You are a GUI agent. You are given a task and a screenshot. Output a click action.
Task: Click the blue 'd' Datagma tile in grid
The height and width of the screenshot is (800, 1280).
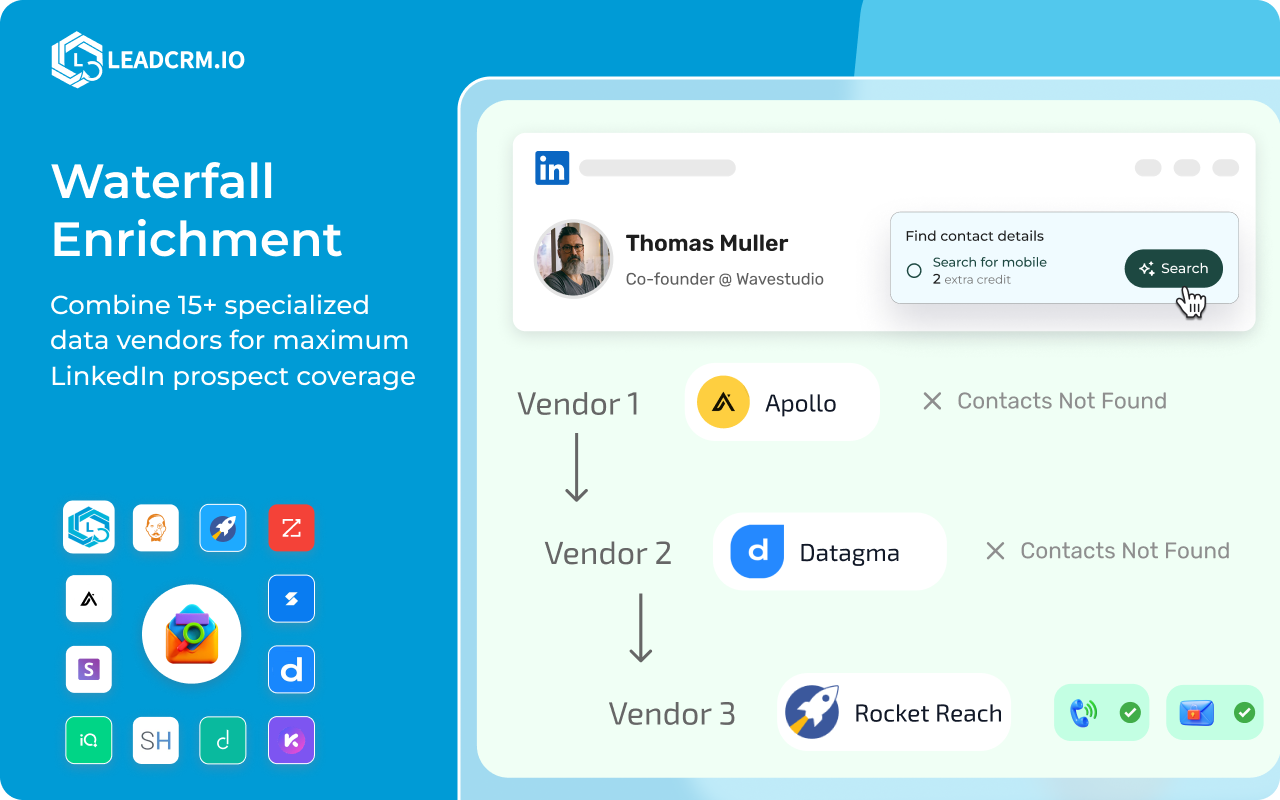pyautogui.click(x=291, y=670)
